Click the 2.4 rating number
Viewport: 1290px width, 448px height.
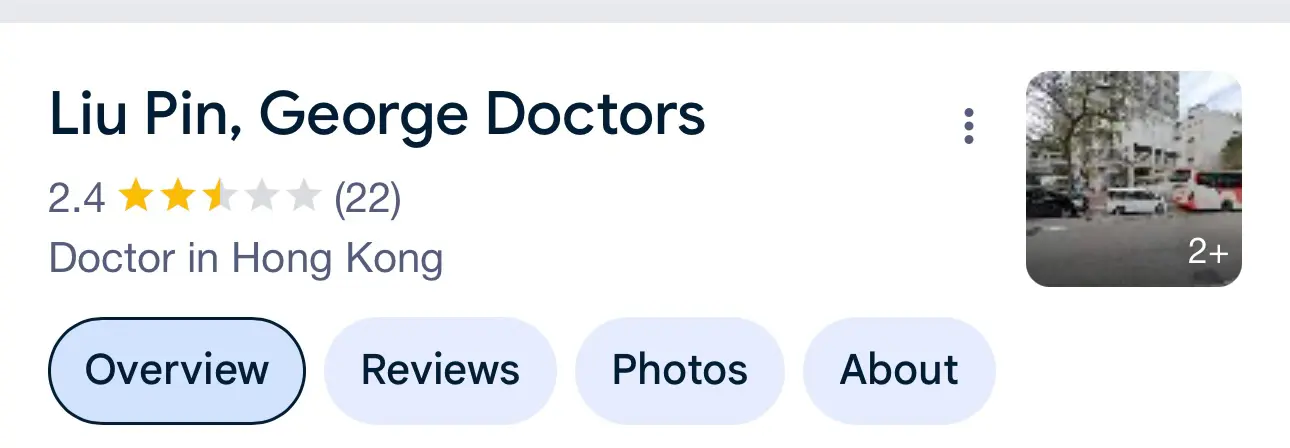[x=77, y=198]
